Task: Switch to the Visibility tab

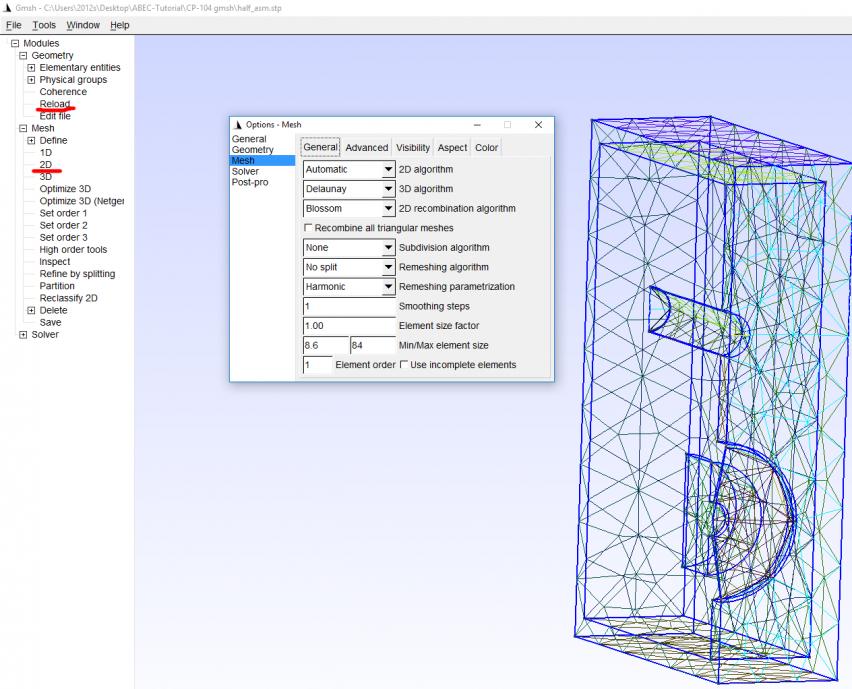Action: pyautogui.click(x=413, y=148)
